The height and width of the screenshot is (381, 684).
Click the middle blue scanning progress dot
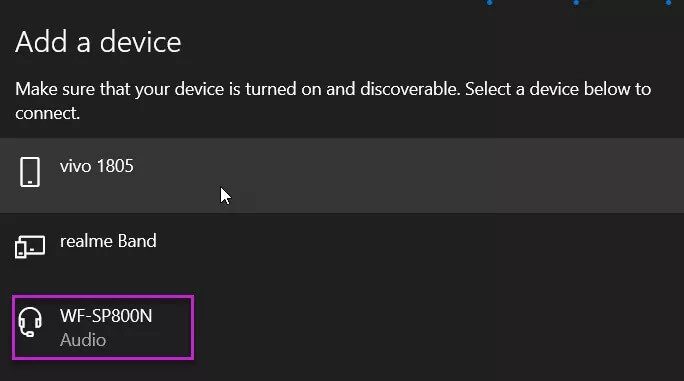(x=576, y=3)
